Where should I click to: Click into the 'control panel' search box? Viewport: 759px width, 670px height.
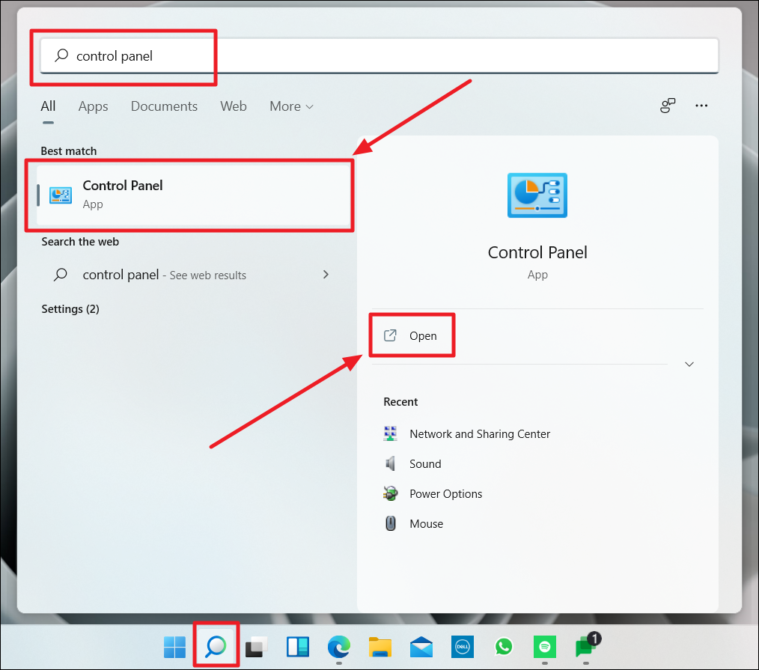click(379, 56)
